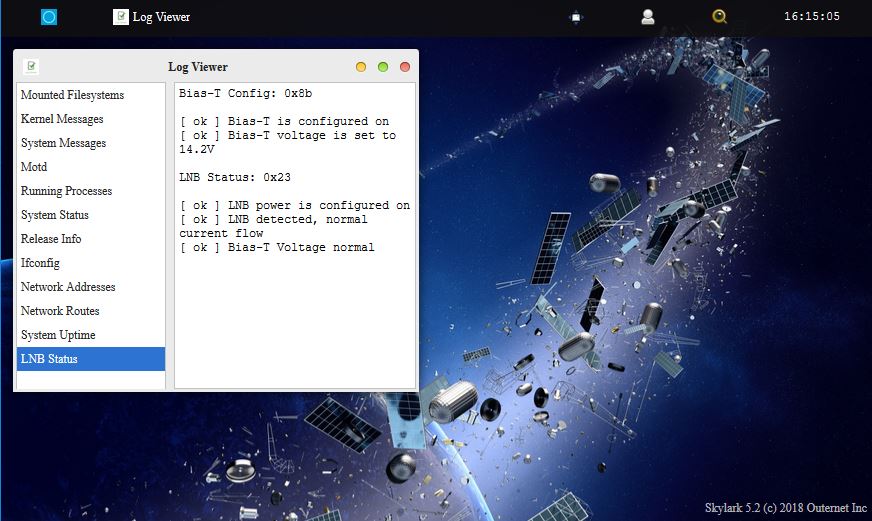Click the 'LNB power is configured on' line
The image size is (872, 521).
(295, 205)
